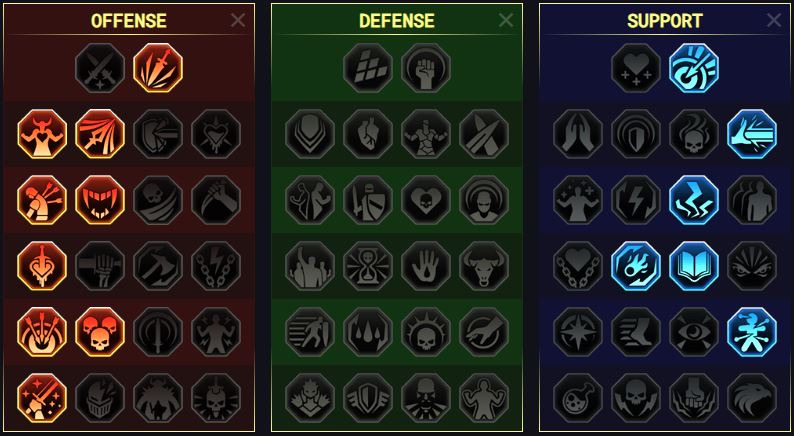
Task: Select the twin red skulls mastery
Action: click(100, 332)
